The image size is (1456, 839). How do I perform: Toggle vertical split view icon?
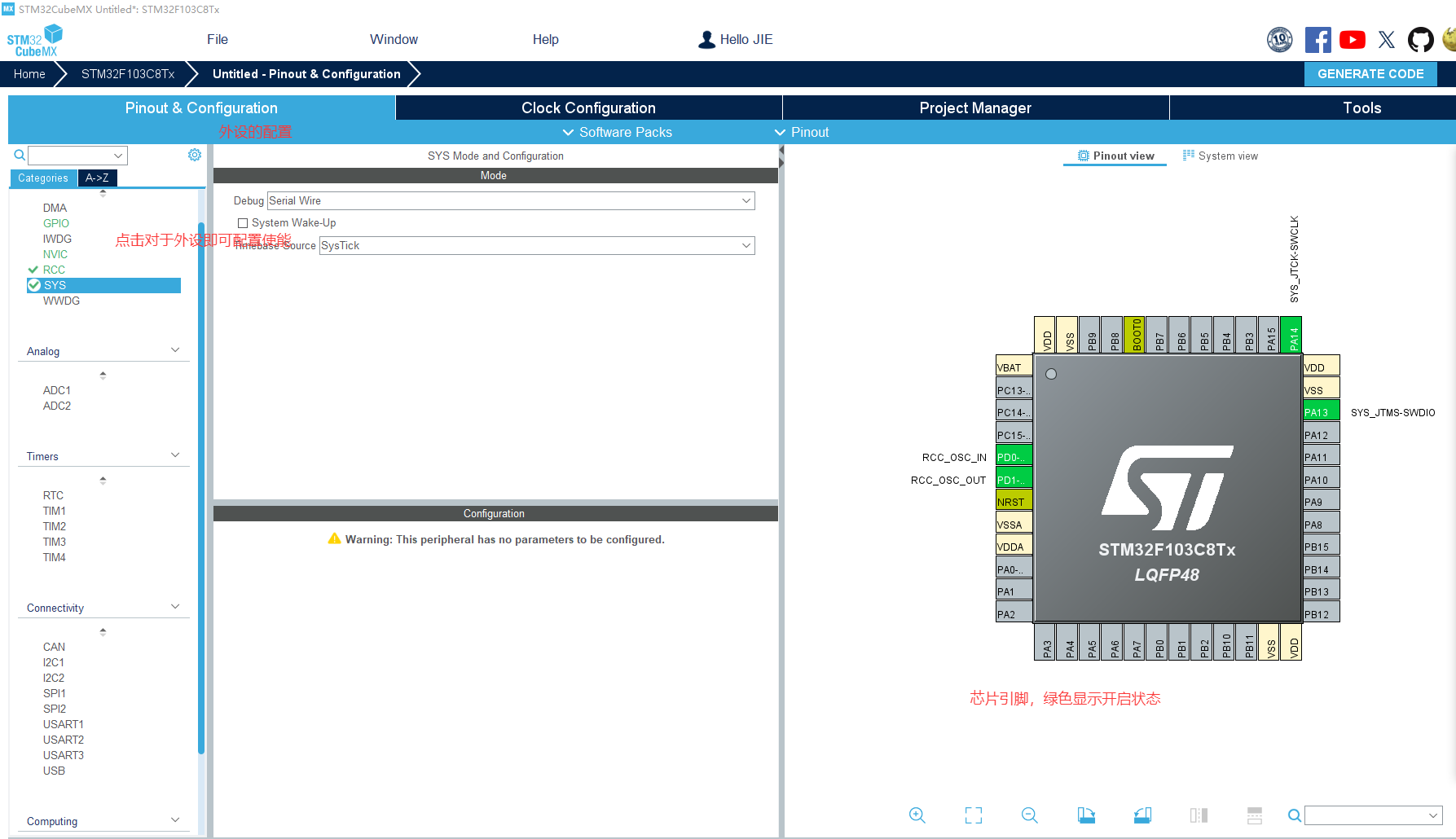pos(1199,815)
